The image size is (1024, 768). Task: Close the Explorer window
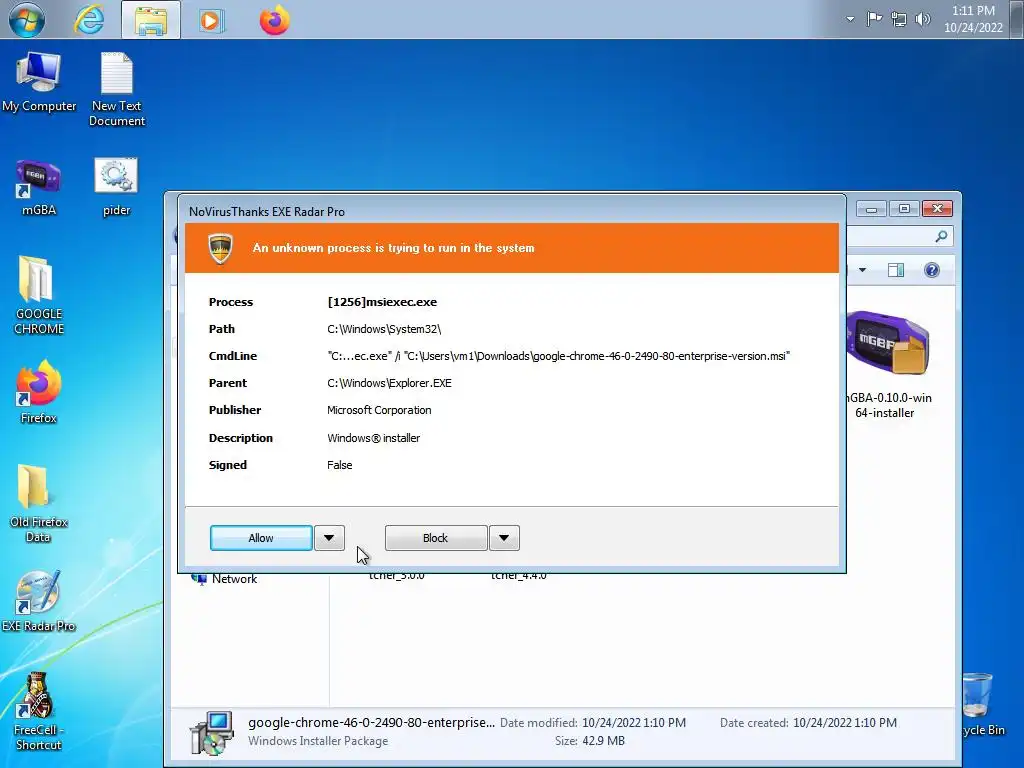click(937, 209)
